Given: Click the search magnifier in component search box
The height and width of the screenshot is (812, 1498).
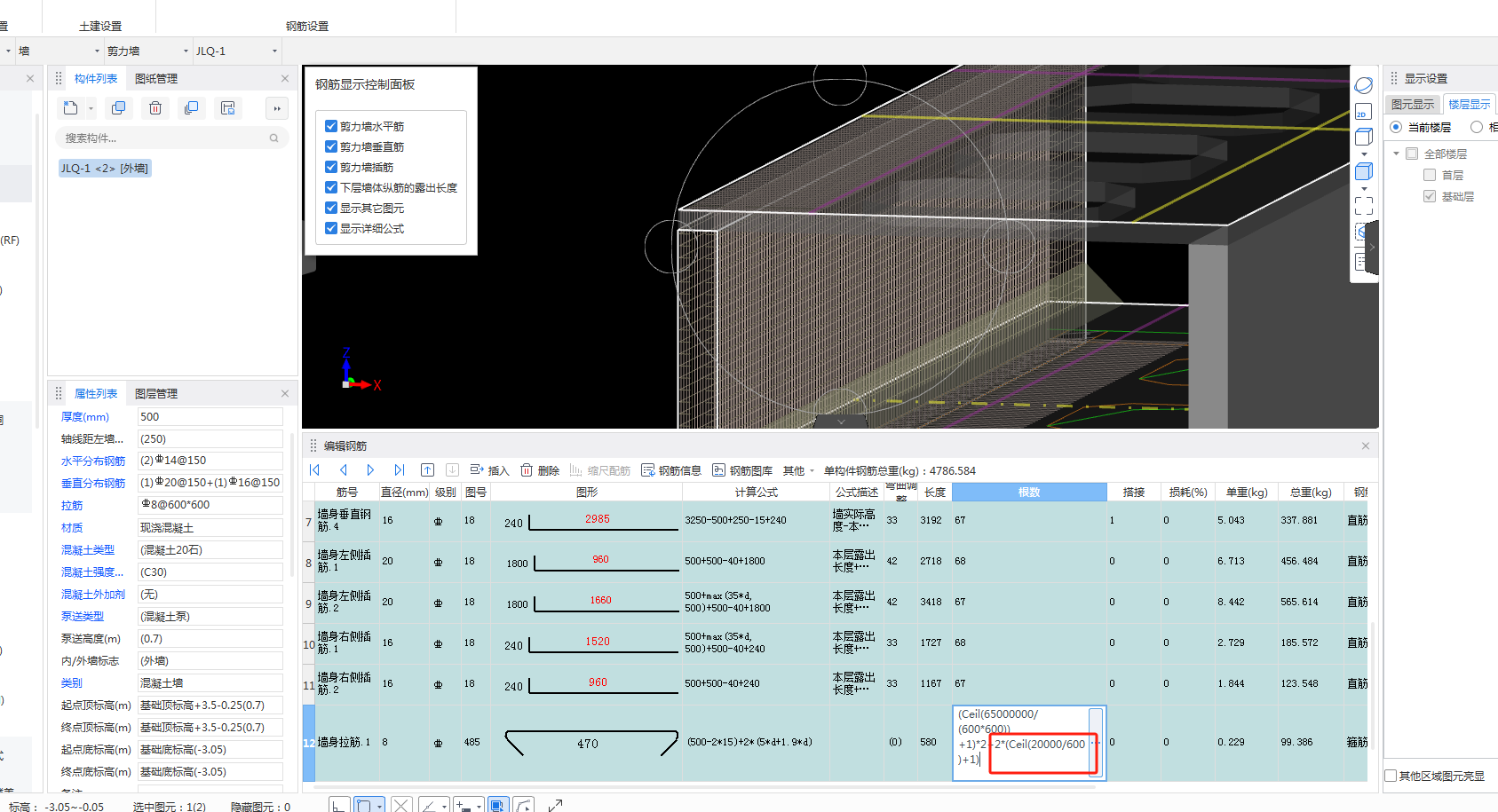Looking at the screenshot, I should 274,138.
